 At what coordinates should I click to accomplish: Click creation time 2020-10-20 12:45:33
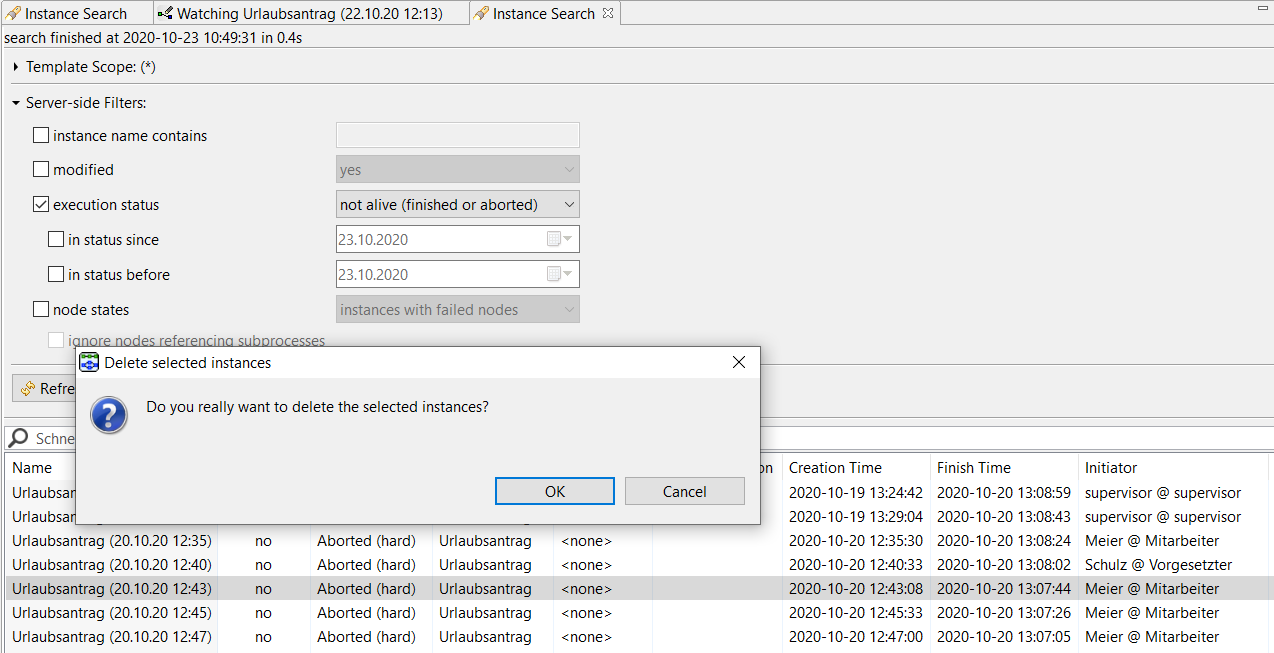[x=856, y=613]
